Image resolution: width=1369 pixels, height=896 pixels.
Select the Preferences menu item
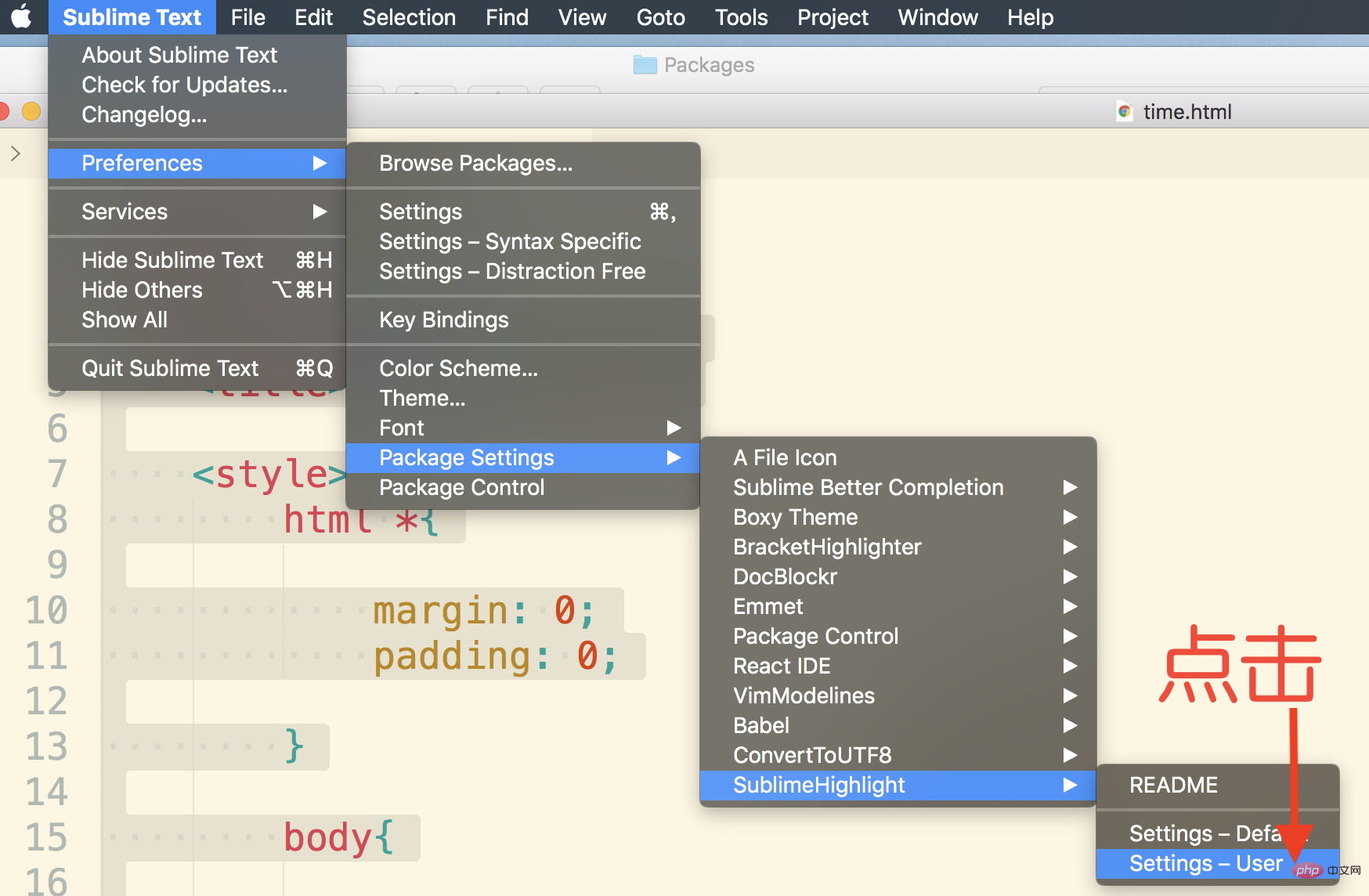(197, 163)
